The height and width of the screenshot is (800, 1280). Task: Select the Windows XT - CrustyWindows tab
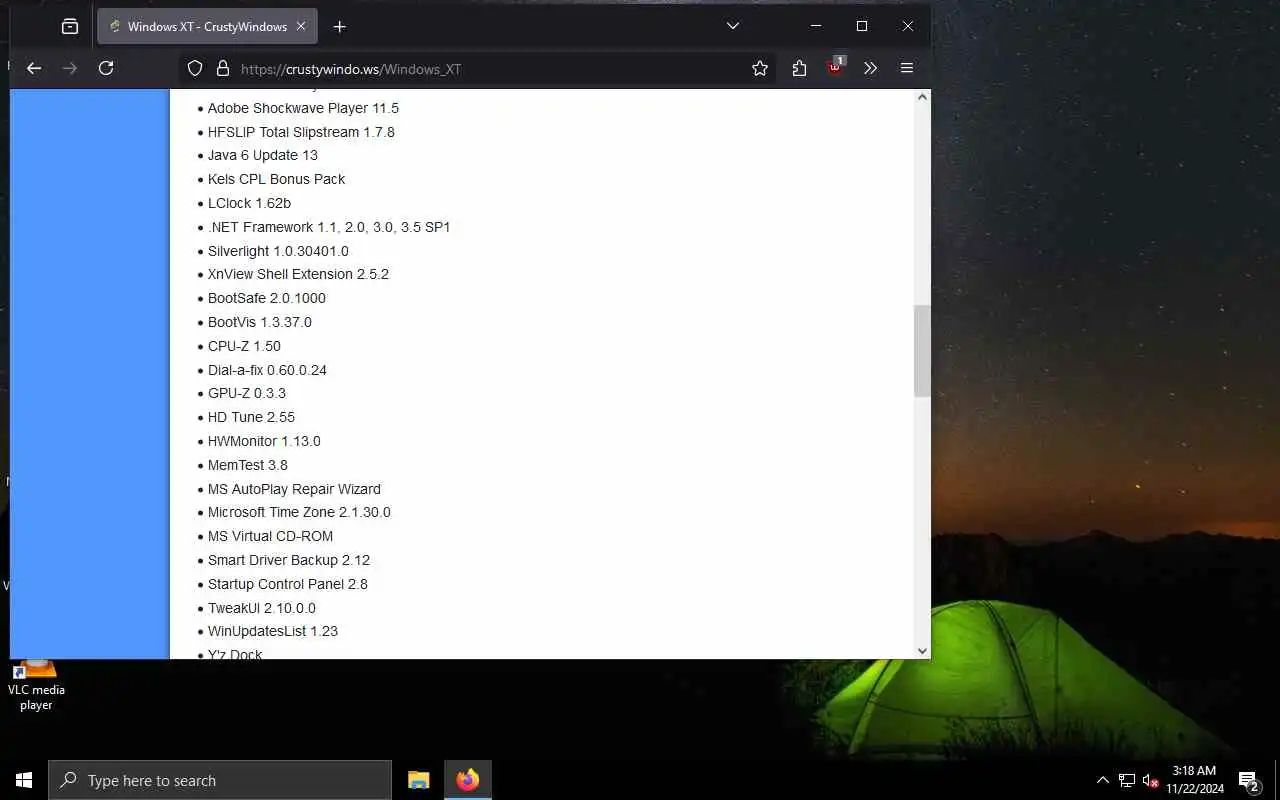207,26
